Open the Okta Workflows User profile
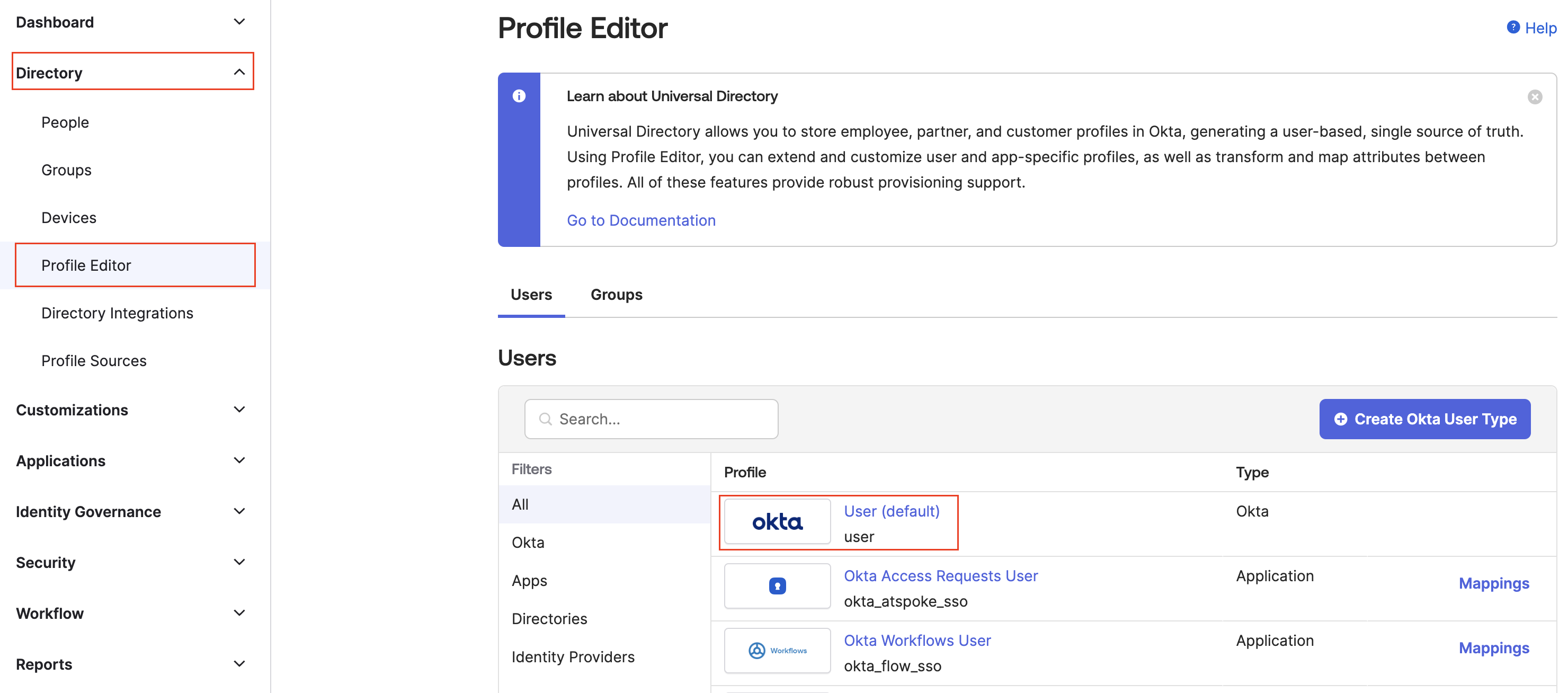The width and height of the screenshot is (1568, 693). 917,641
